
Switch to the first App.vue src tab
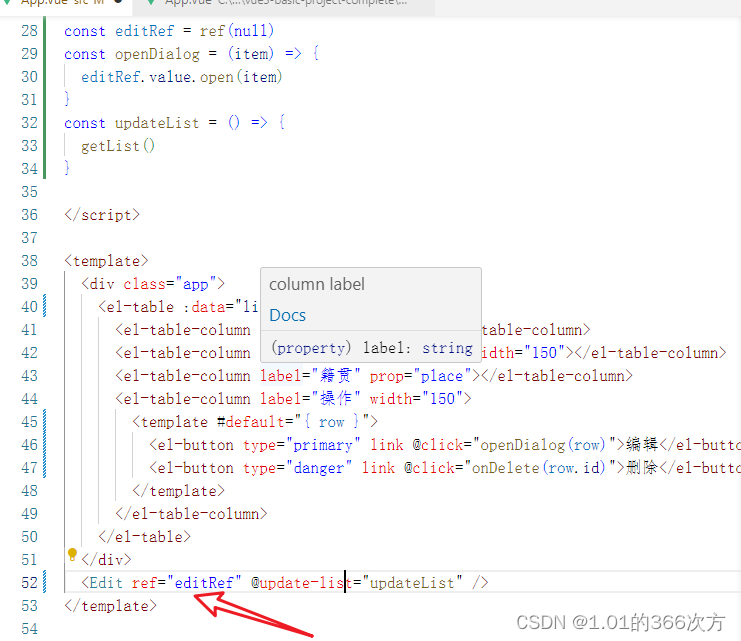pyautogui.click(x=61, y=2)
